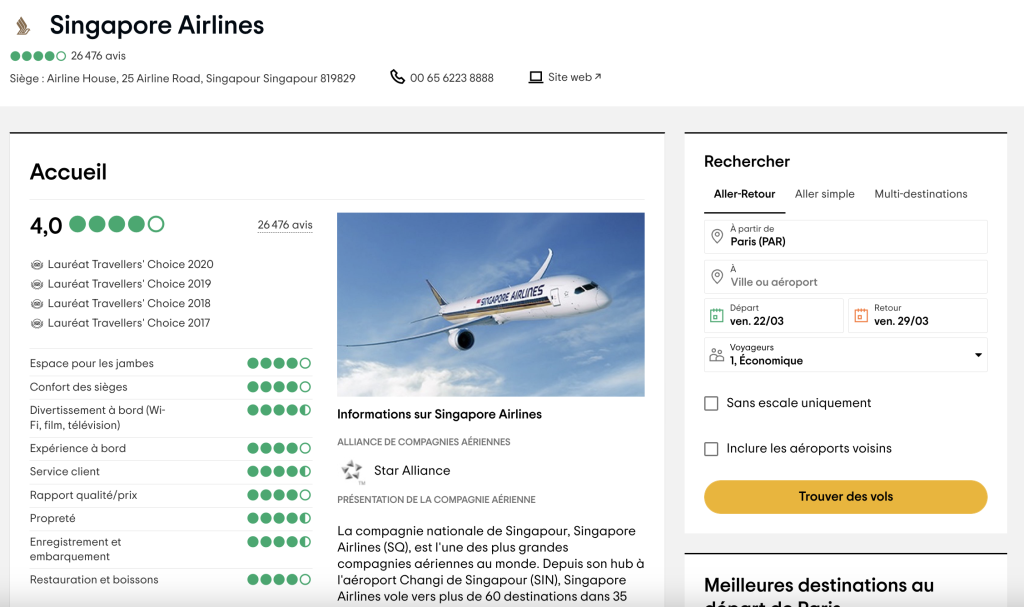Click the travelers icon in the Voyageurs field

[x=714, y=355]
